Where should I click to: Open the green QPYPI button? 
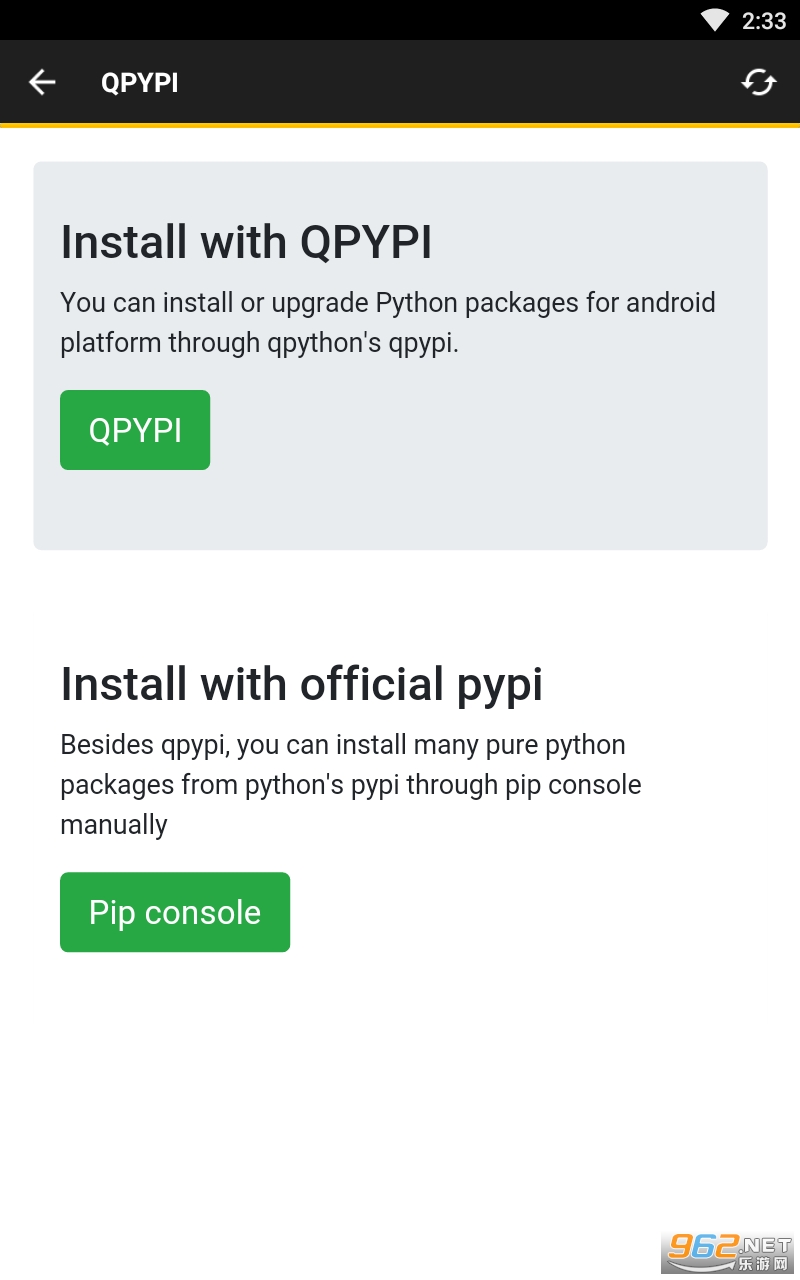coord(135,430)
